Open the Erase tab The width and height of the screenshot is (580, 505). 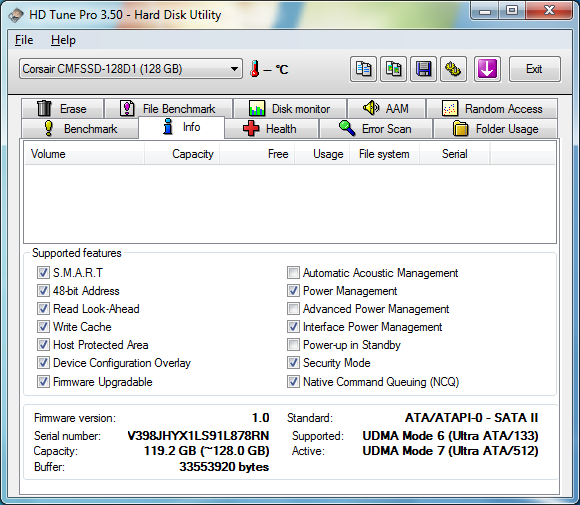click(x=63, y=108)
